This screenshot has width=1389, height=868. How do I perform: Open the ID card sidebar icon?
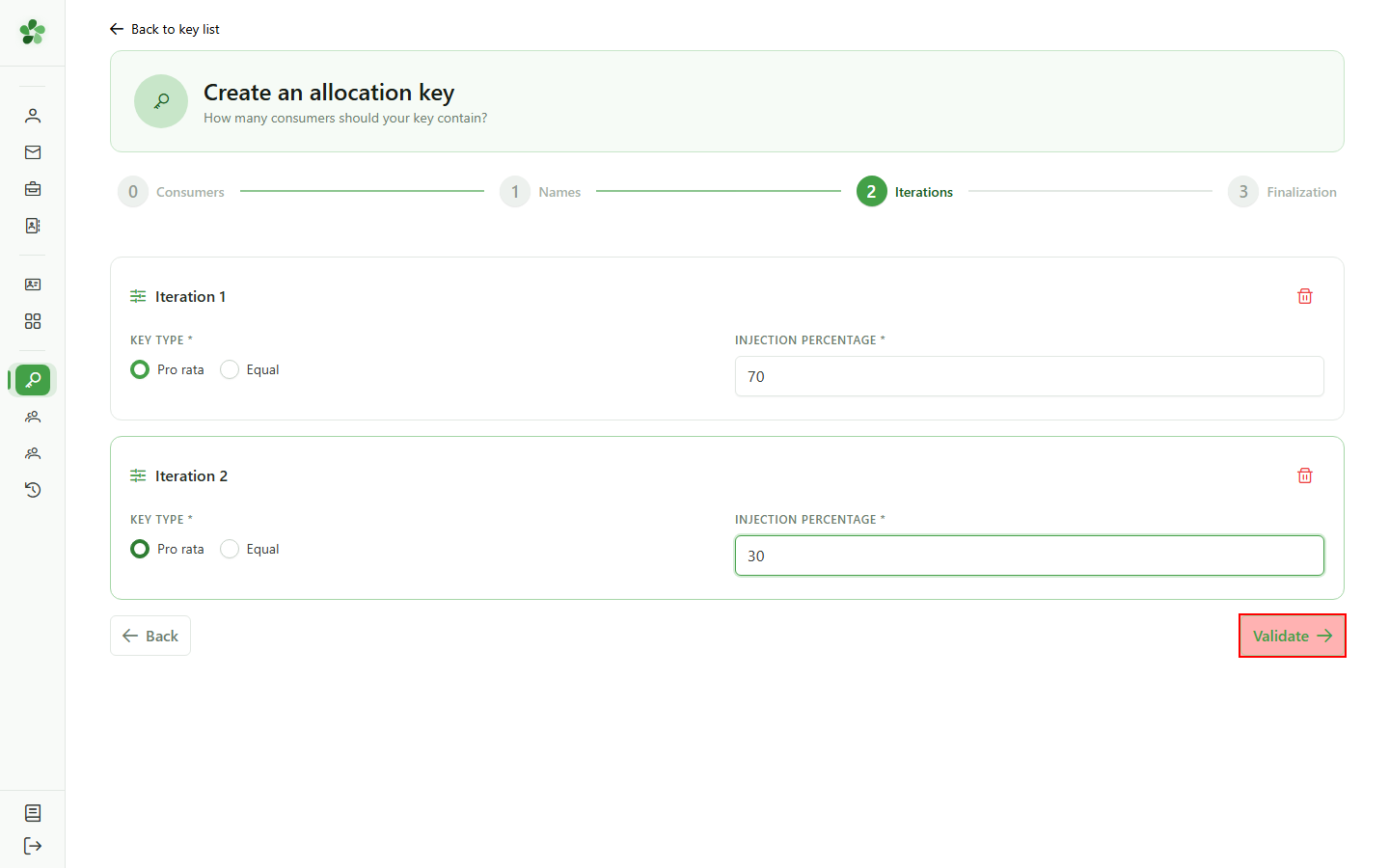click(x=33, y=285)
